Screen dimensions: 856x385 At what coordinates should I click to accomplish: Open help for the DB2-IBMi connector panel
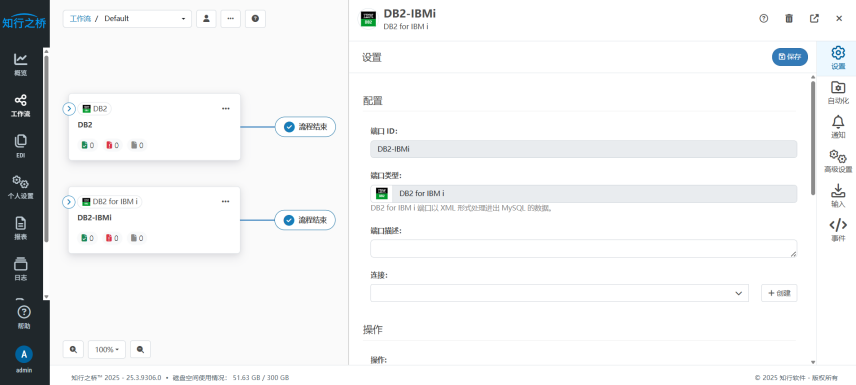(764, 19)
